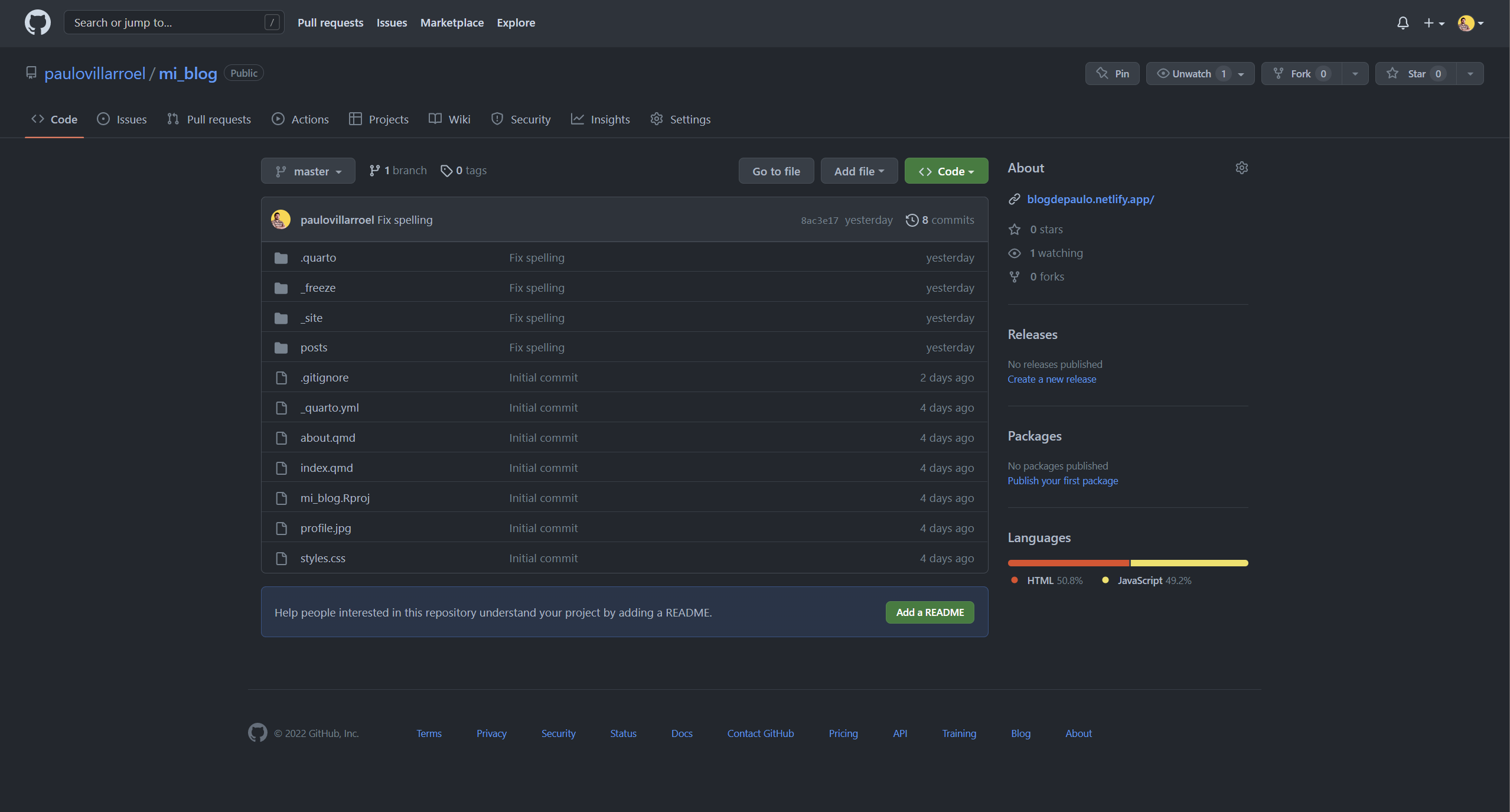The width and height of the screenshot is (1510, 812).
Task: Click the commit author avatar
Action: (281, 219)
